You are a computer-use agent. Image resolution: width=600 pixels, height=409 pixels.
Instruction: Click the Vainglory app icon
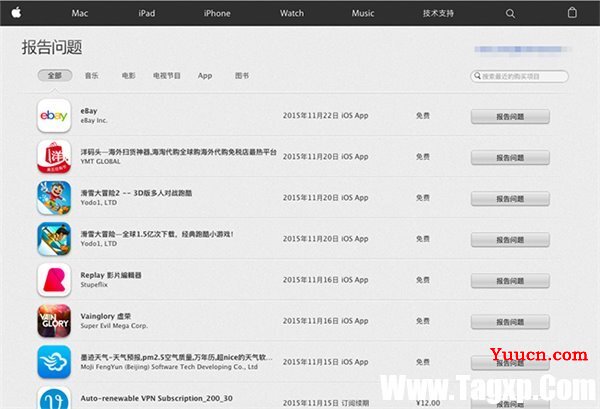tap(54, 321)
